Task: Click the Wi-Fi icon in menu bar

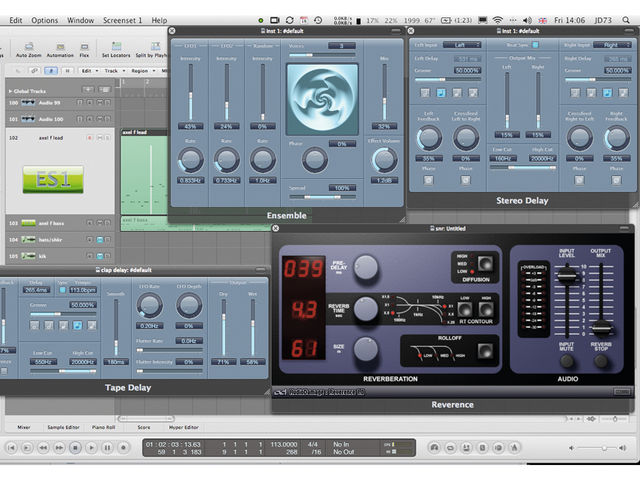Action: click(498, 20)
